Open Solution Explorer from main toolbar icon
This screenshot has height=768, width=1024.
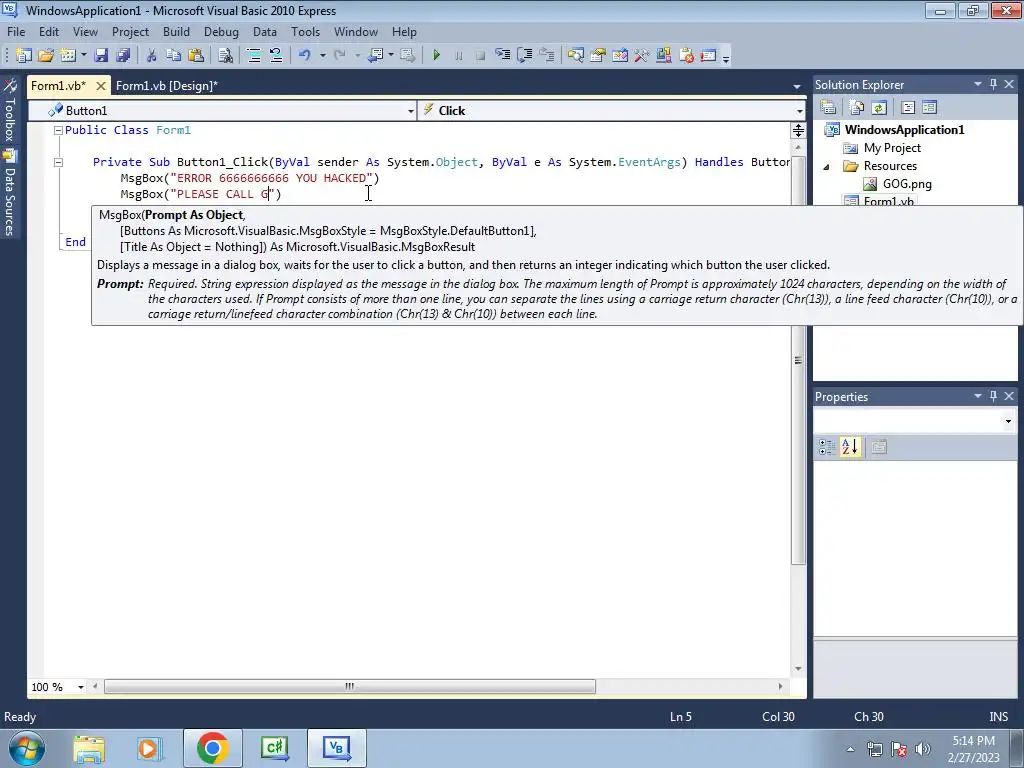[x=575, y=56]
